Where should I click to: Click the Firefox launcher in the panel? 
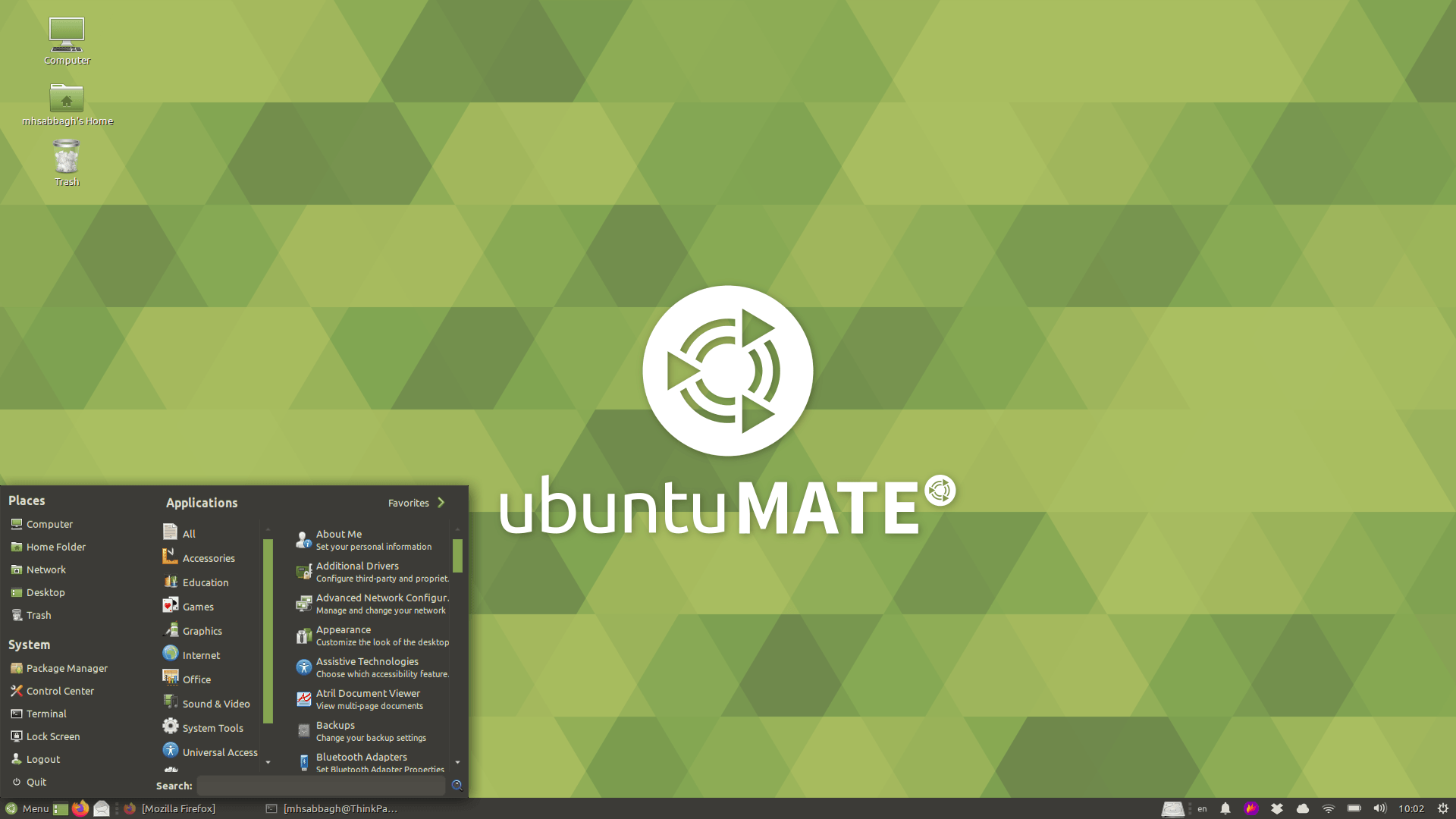point(80,808)
